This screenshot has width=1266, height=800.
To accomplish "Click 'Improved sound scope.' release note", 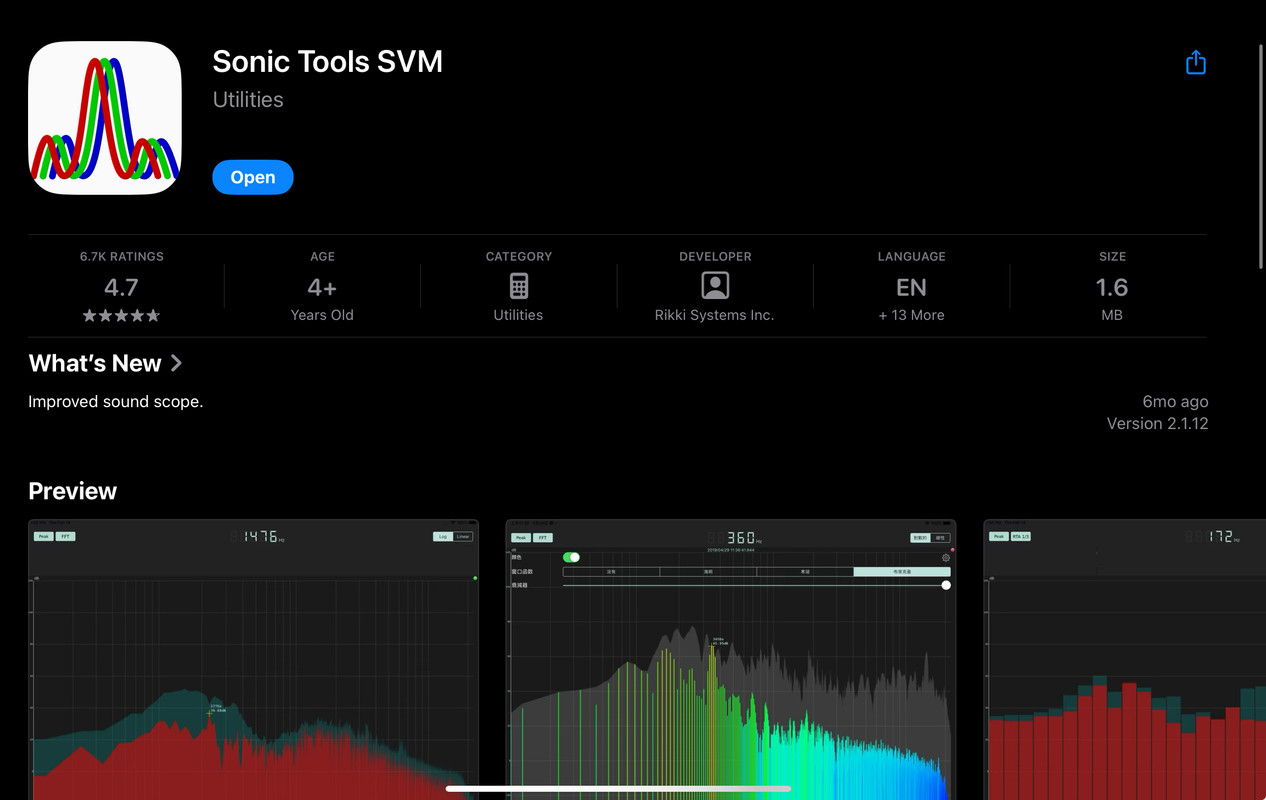I will tap(116, 402).
